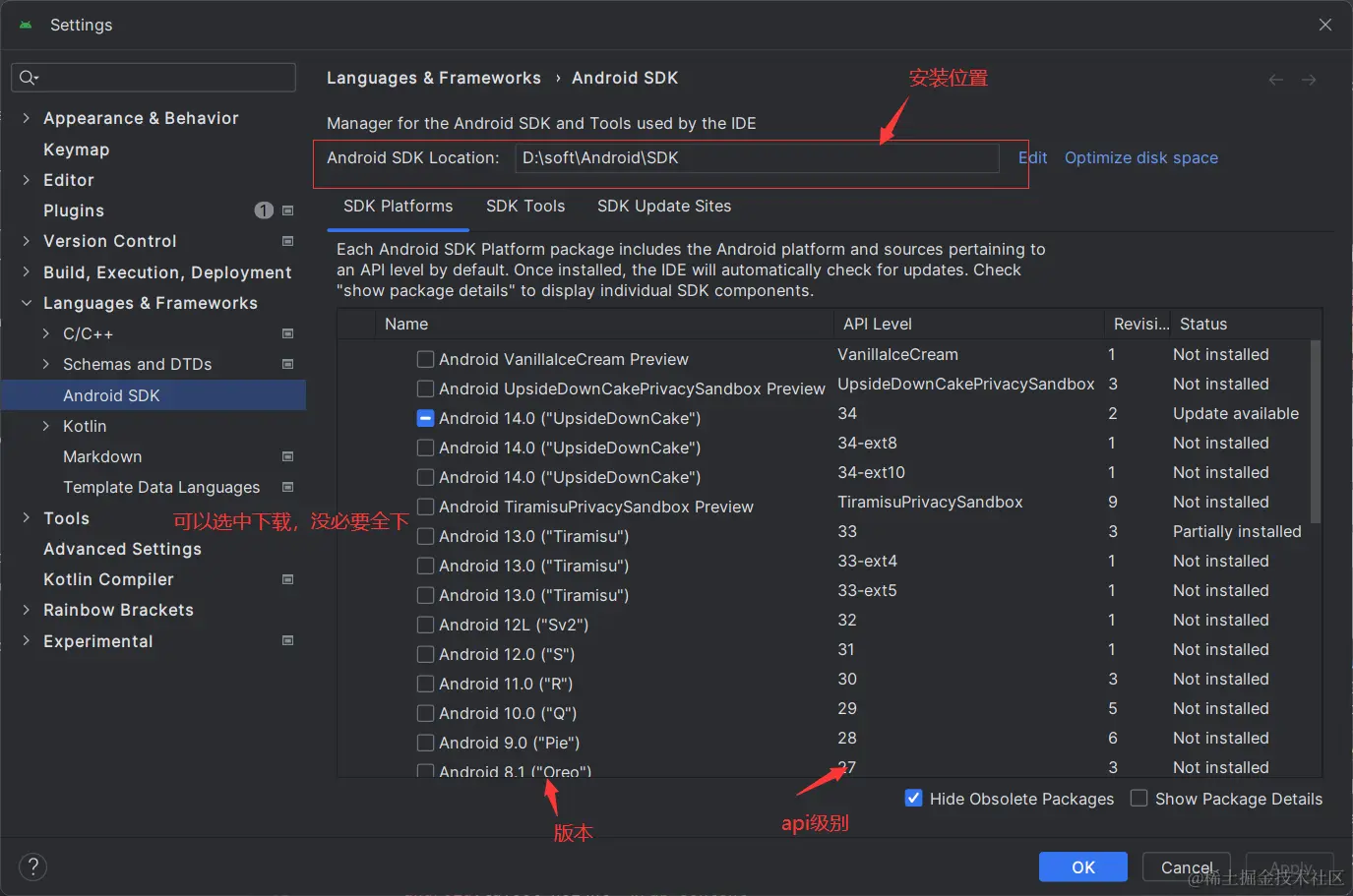Click the forward navigation arrow icon
Screen dimensions: 1353x896
[x=1309, y=80]
